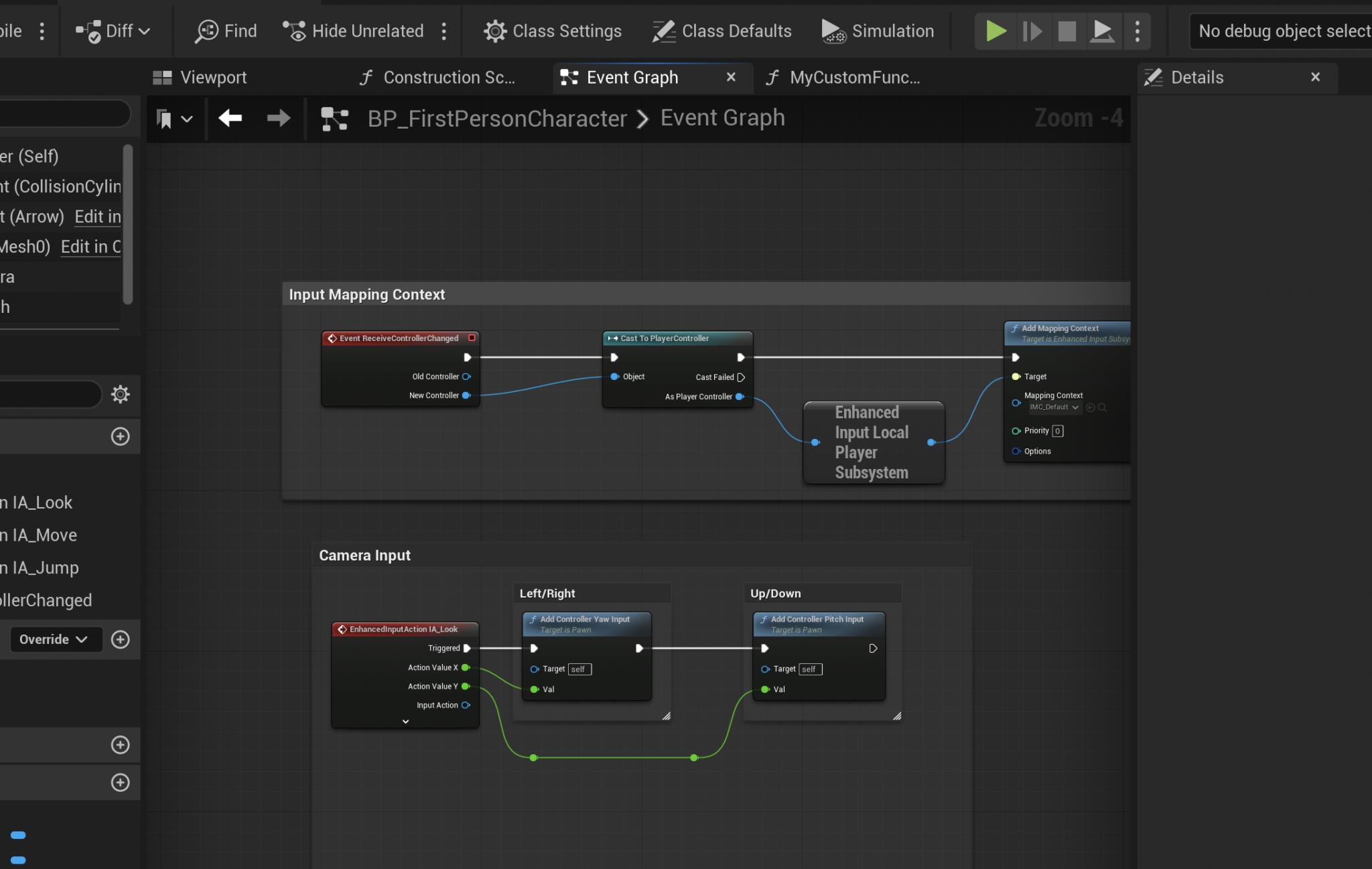
Task: Click the plus button next to Override
Action: 121,639
